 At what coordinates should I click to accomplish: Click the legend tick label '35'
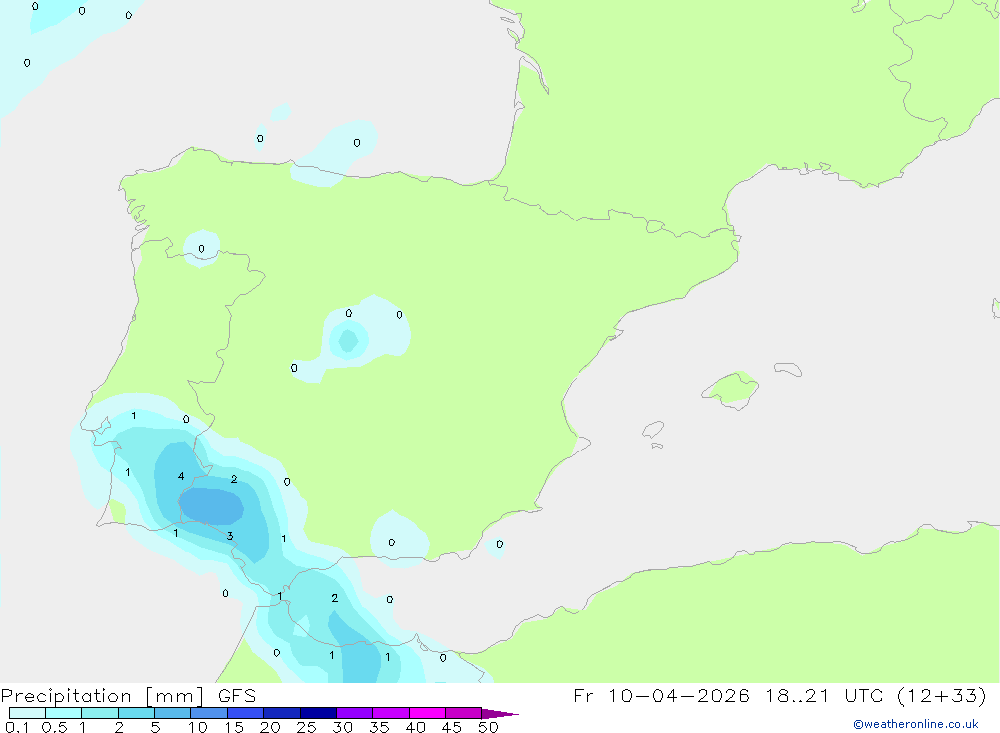(x=379, y=727)
